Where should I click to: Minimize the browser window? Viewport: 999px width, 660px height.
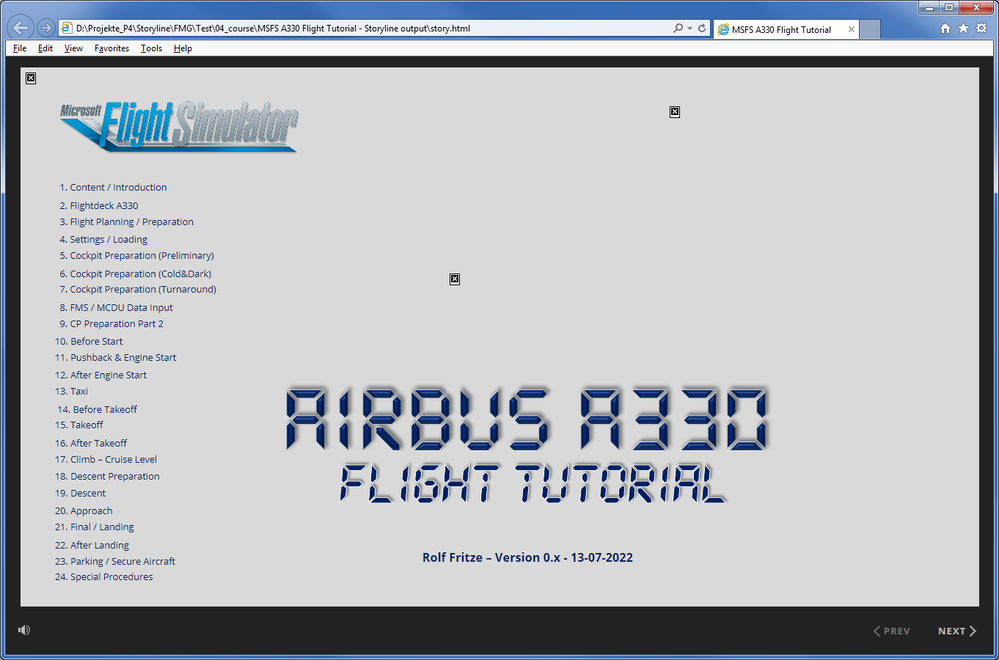point(930,8)
